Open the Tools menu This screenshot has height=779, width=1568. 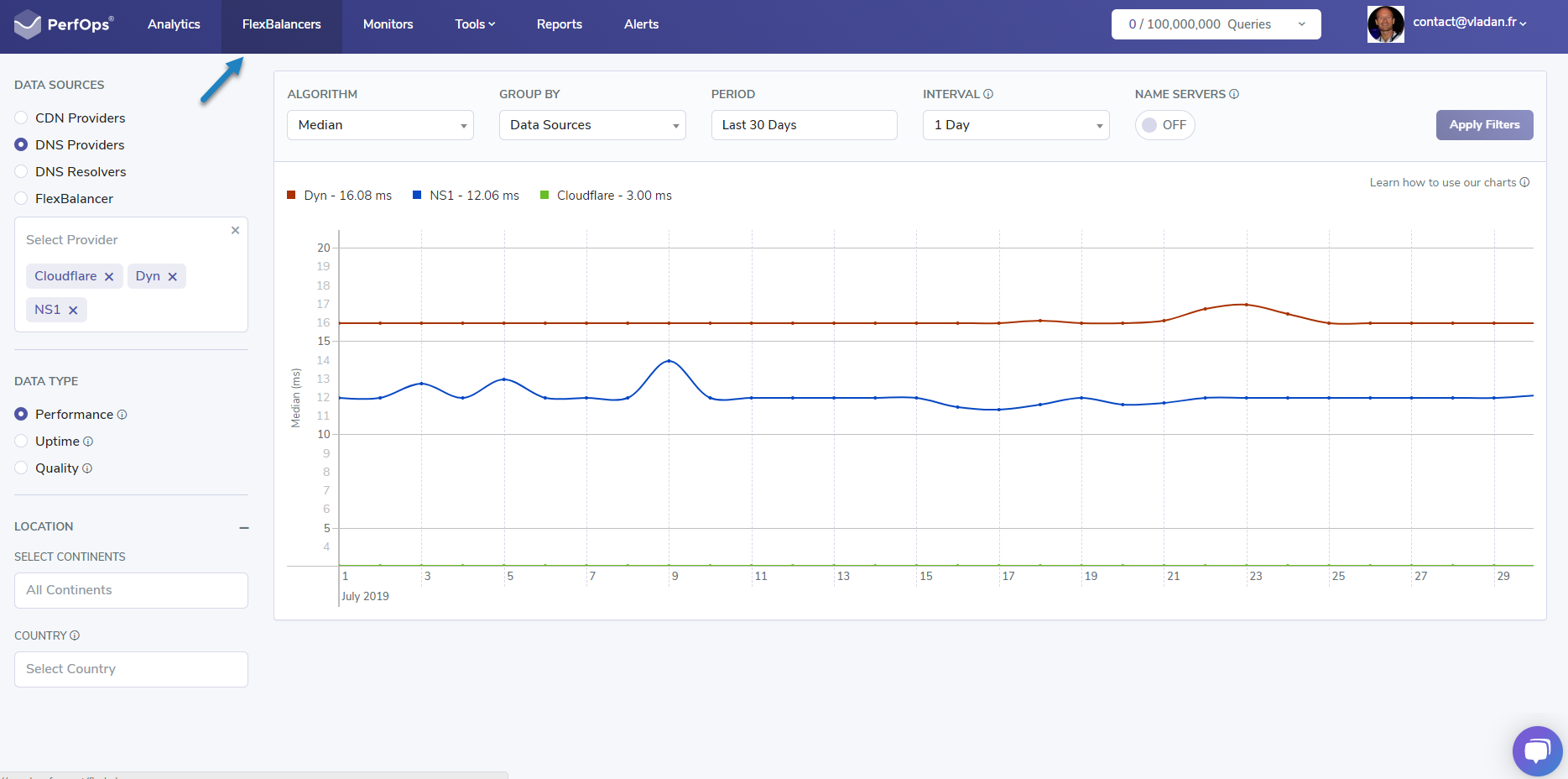[x=474, y=24]
